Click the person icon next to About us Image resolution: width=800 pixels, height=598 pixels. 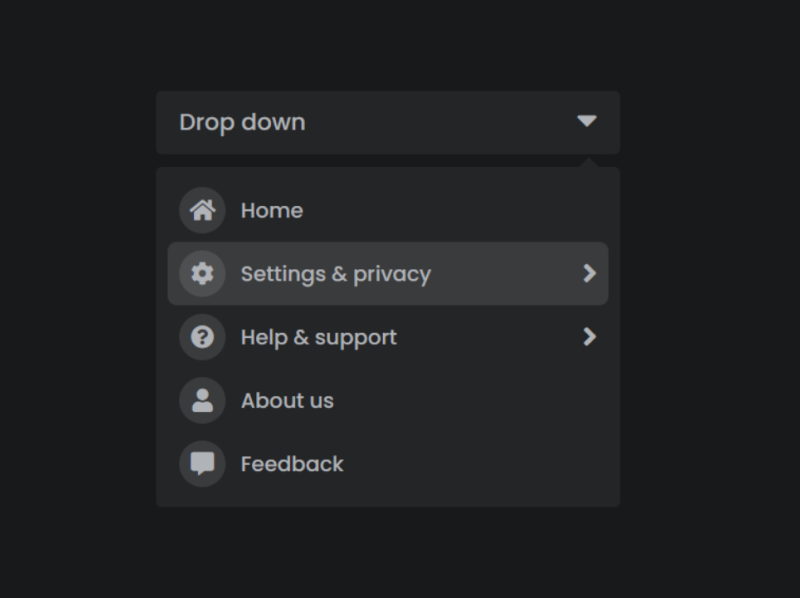(x=203, y=400)
